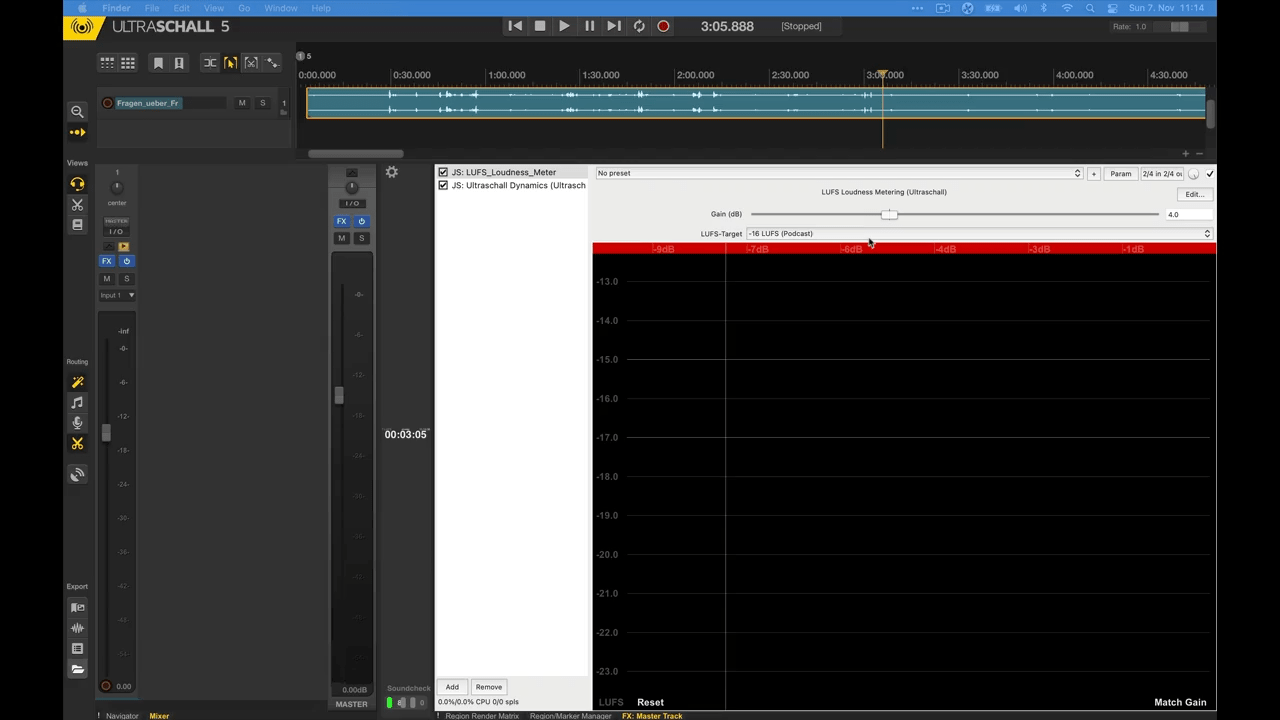Select Routing microphone icon
Viewport: 1280px width, 720px height.
(x=77, y=423)
